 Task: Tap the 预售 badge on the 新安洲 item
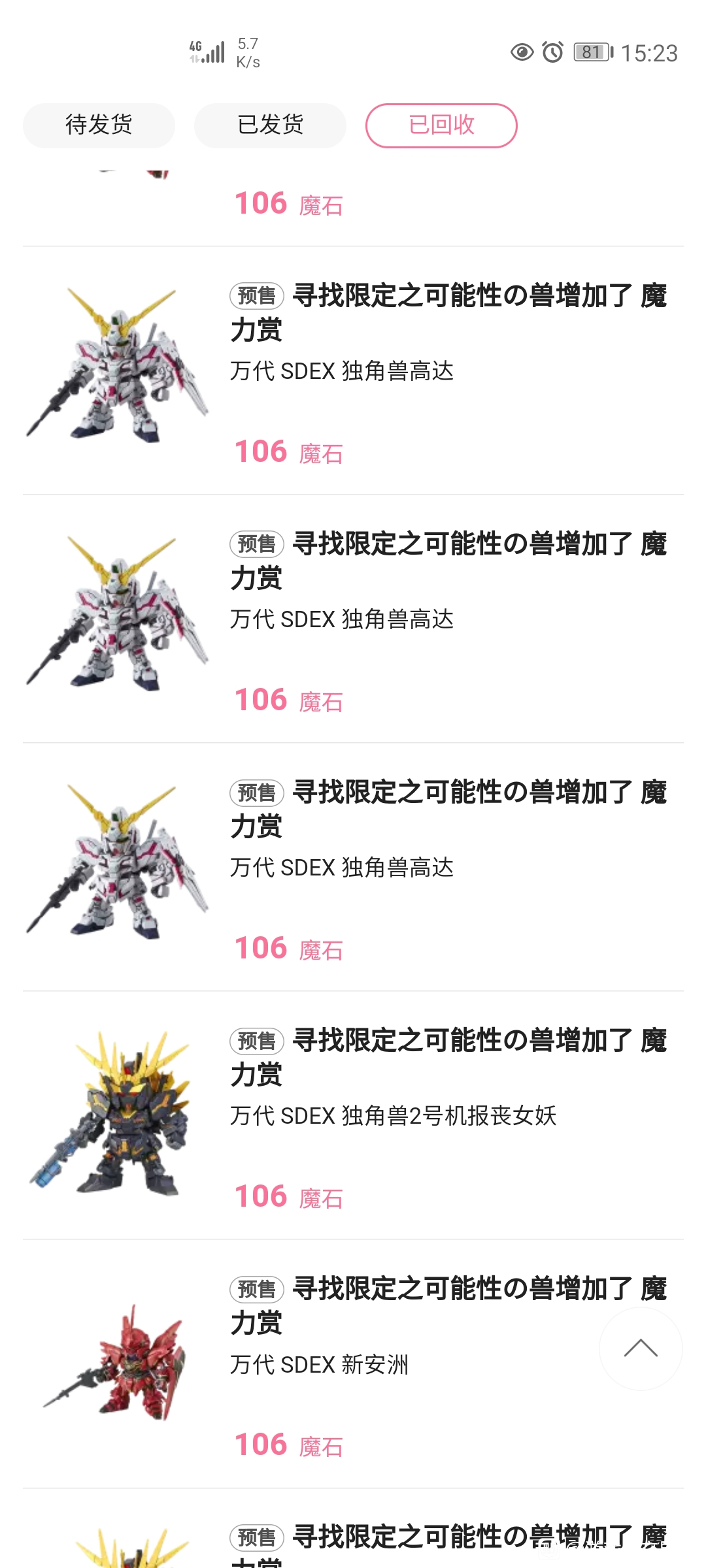tap(257, 1290)
